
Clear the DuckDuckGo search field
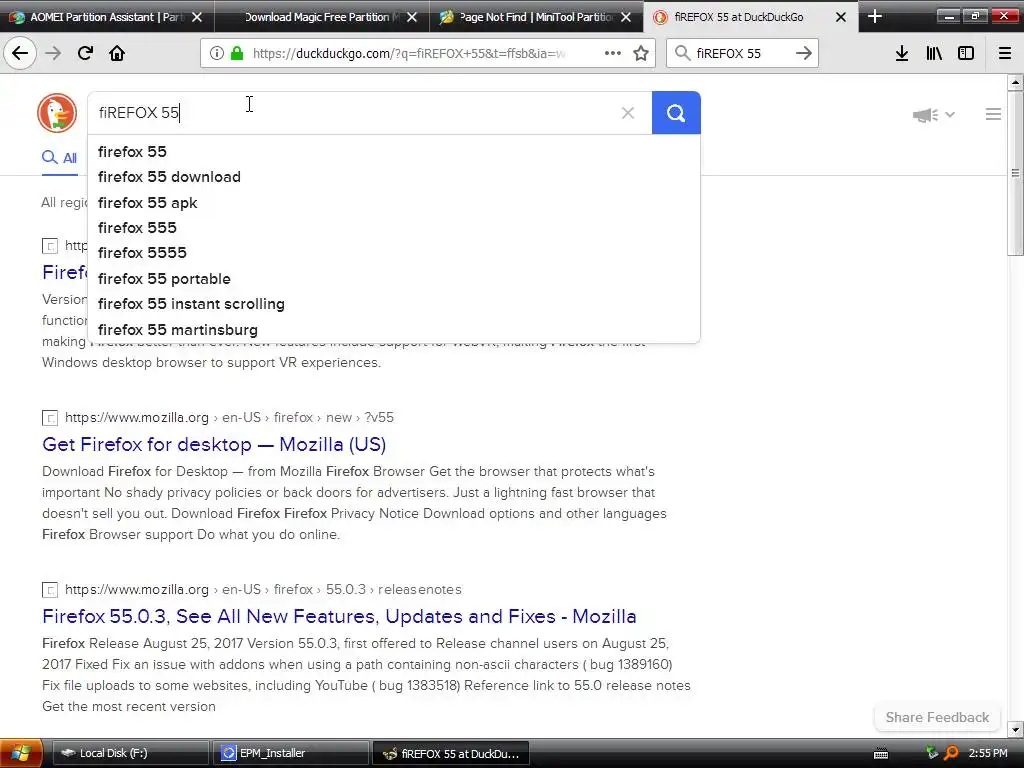point(628,113)
